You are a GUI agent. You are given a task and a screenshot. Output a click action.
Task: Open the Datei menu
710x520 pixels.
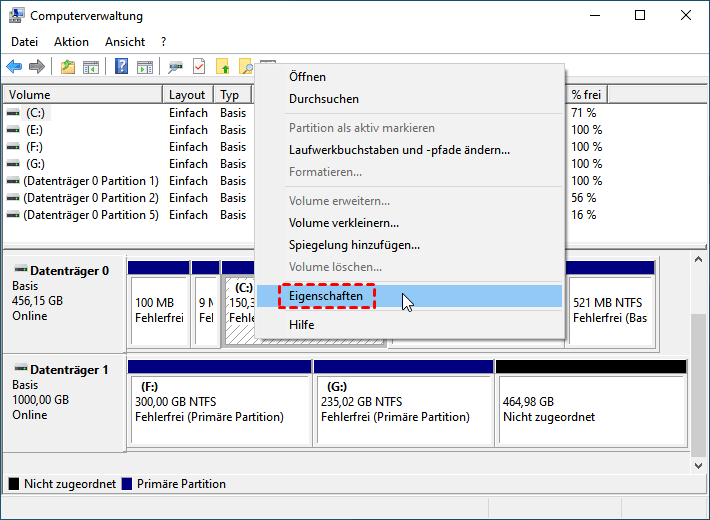point(24,42)
